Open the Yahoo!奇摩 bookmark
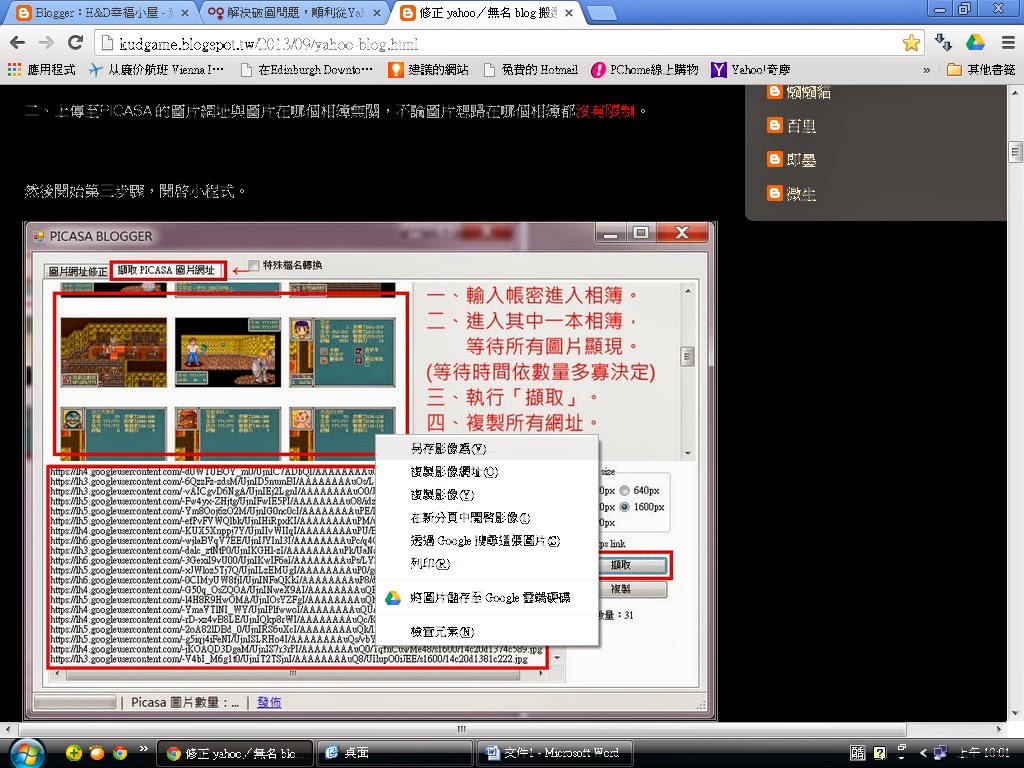 pos(751,69)
